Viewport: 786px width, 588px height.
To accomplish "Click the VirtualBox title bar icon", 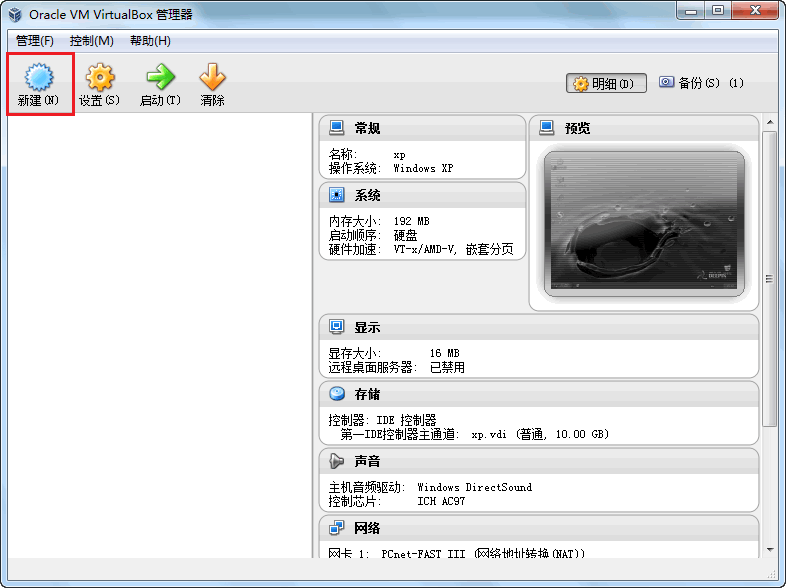I will 15,14.
